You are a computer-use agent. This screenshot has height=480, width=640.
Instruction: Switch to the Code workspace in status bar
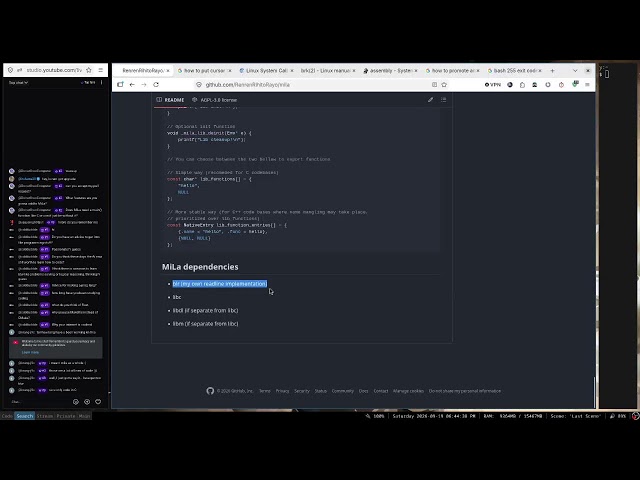tap(7, 416)
